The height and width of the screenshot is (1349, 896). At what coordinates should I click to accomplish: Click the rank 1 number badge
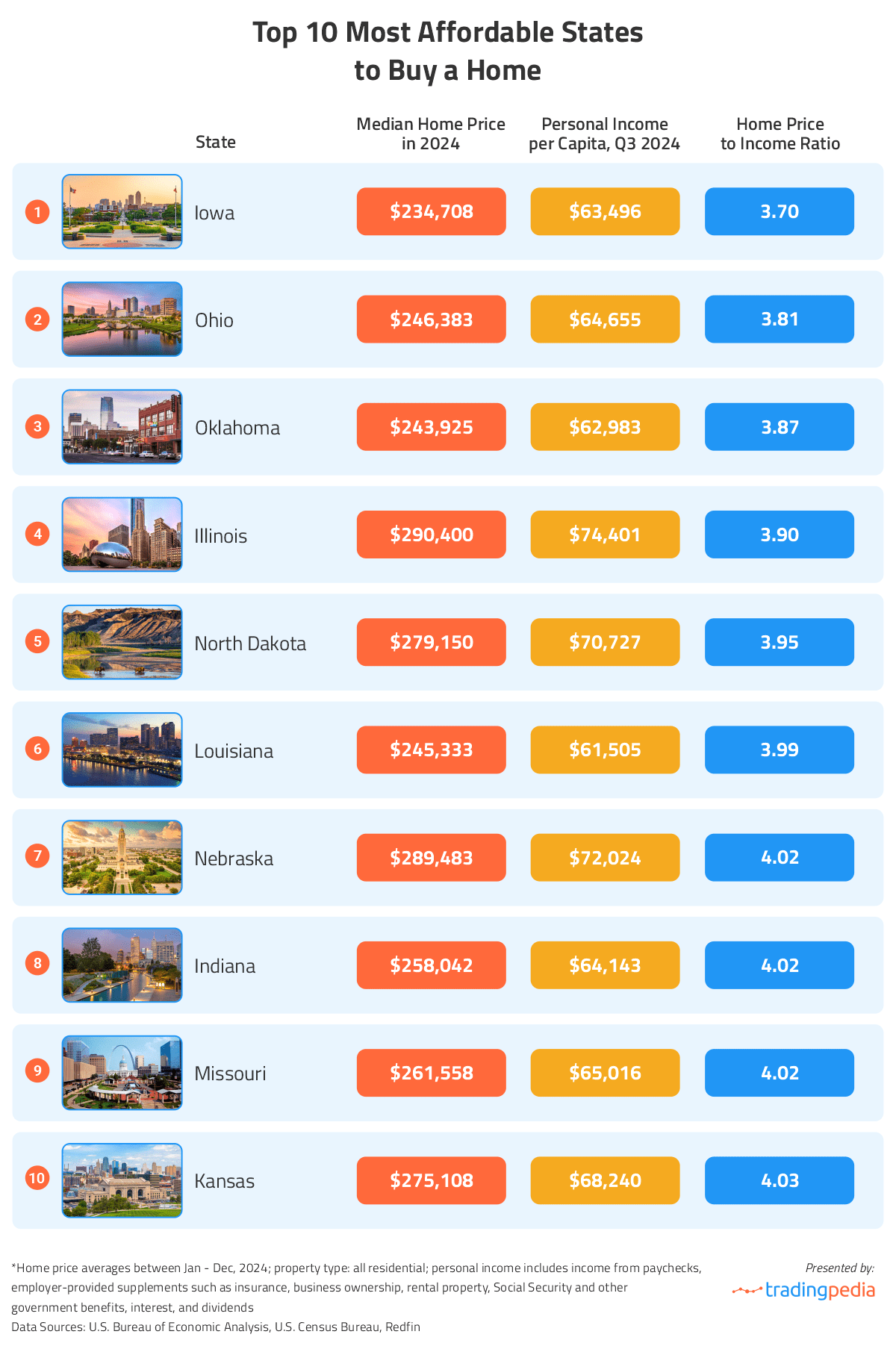tap(37, 212)
